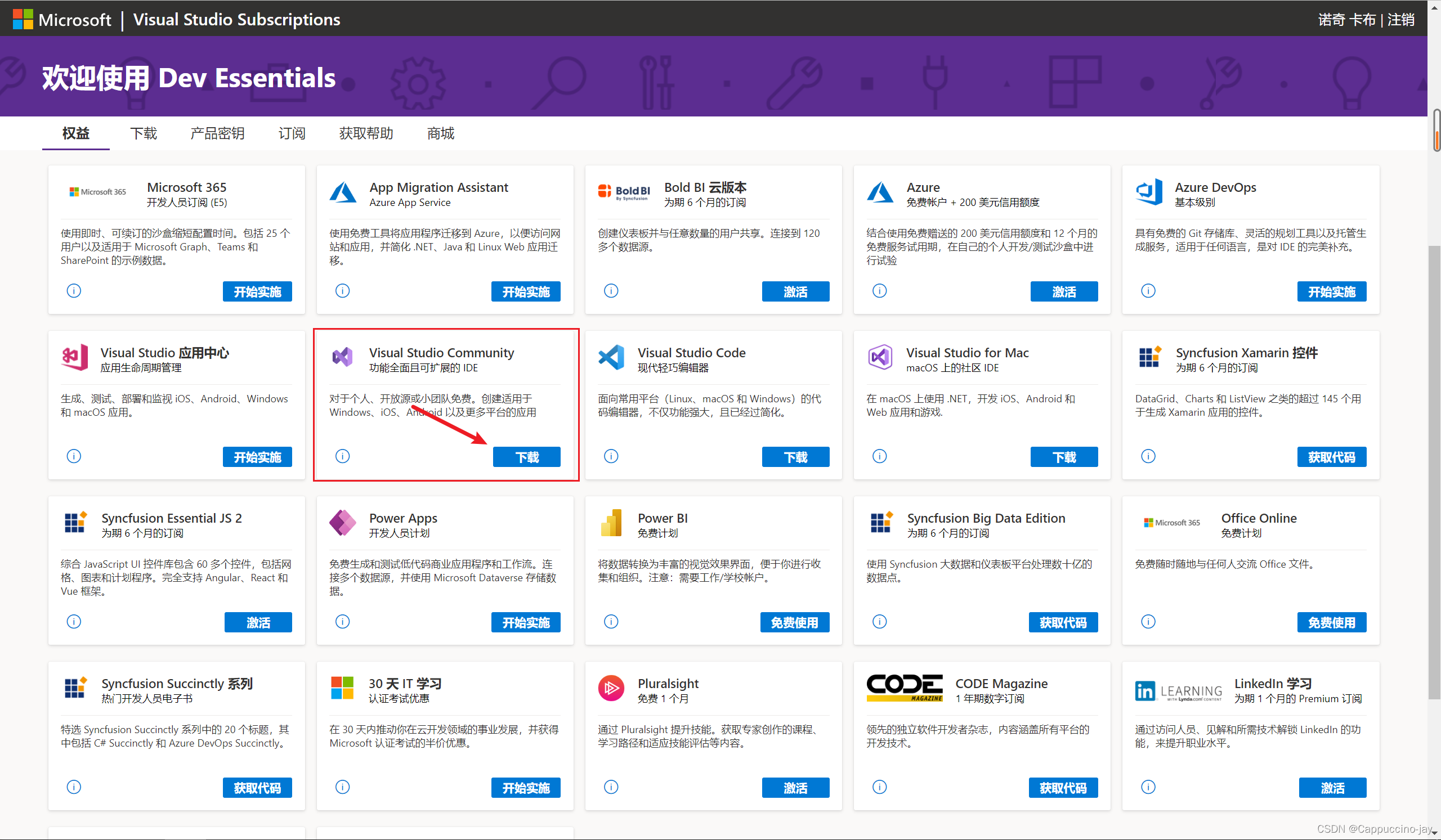Click the Azure DevOps logo icon

tap(1149, 192)
